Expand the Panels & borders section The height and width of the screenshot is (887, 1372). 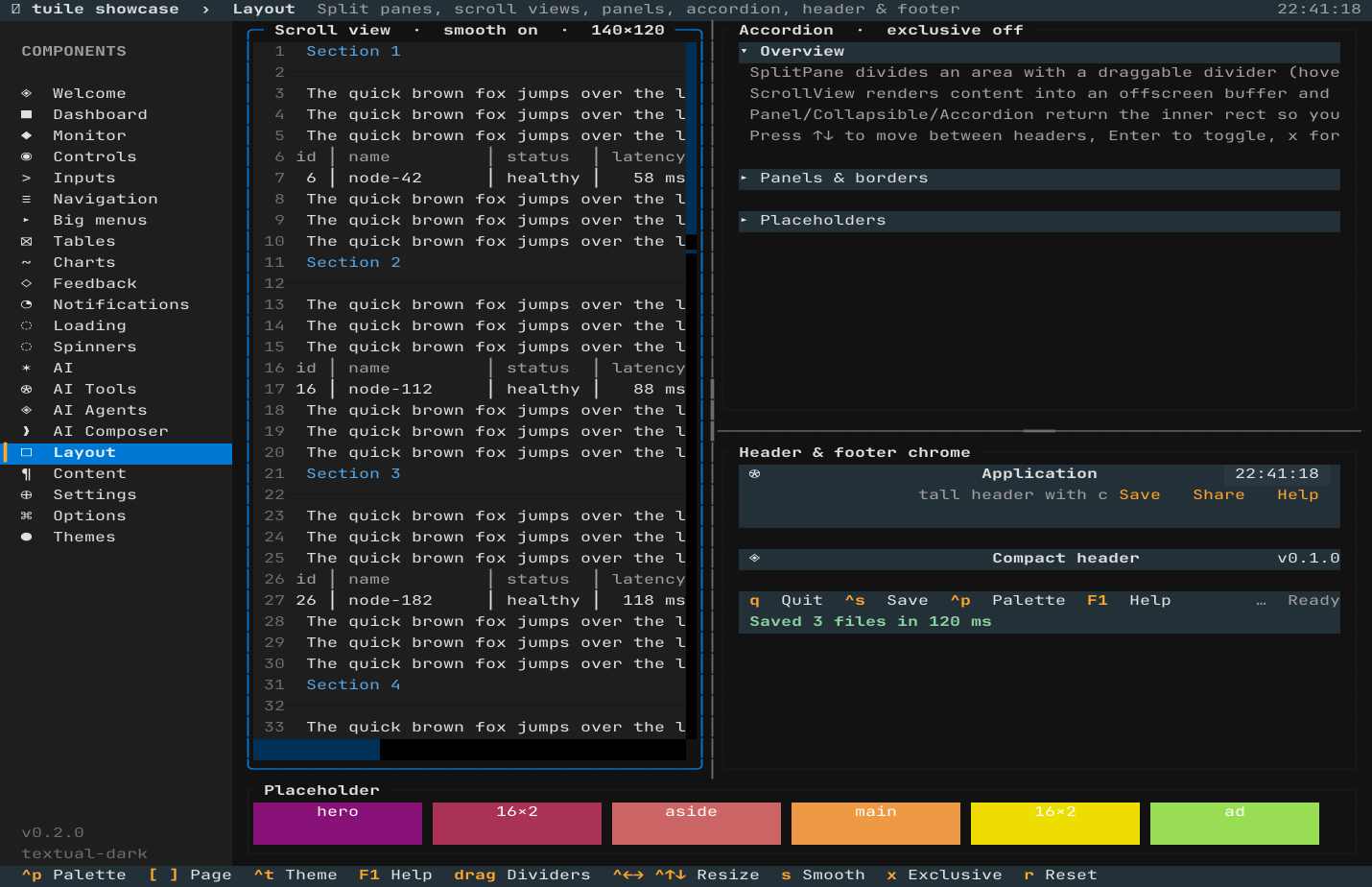click(1039, 178)
